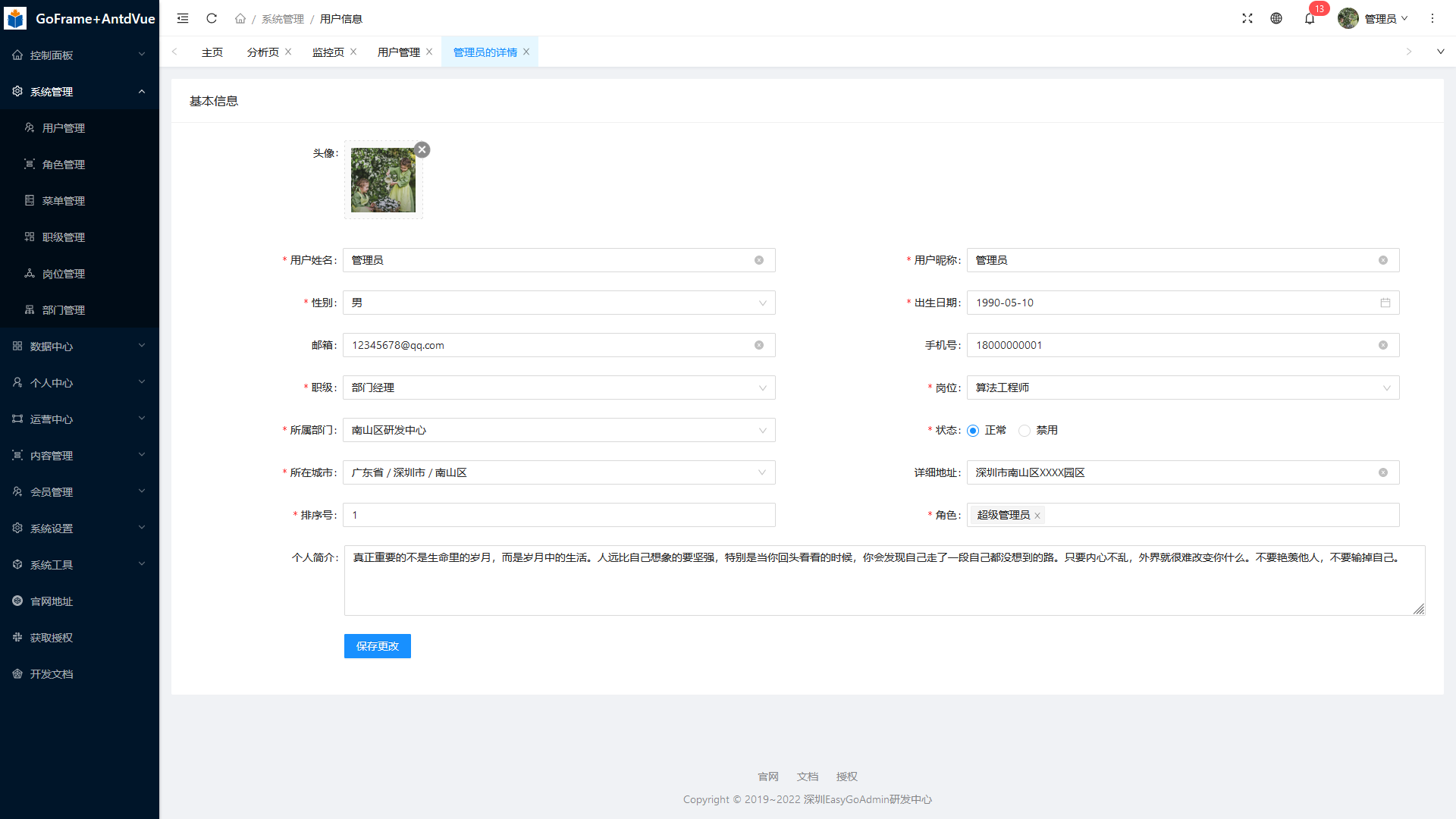Open the notification bell
The width and height of the screenshot is (1456, 819).
click(x=1310, y=19)
